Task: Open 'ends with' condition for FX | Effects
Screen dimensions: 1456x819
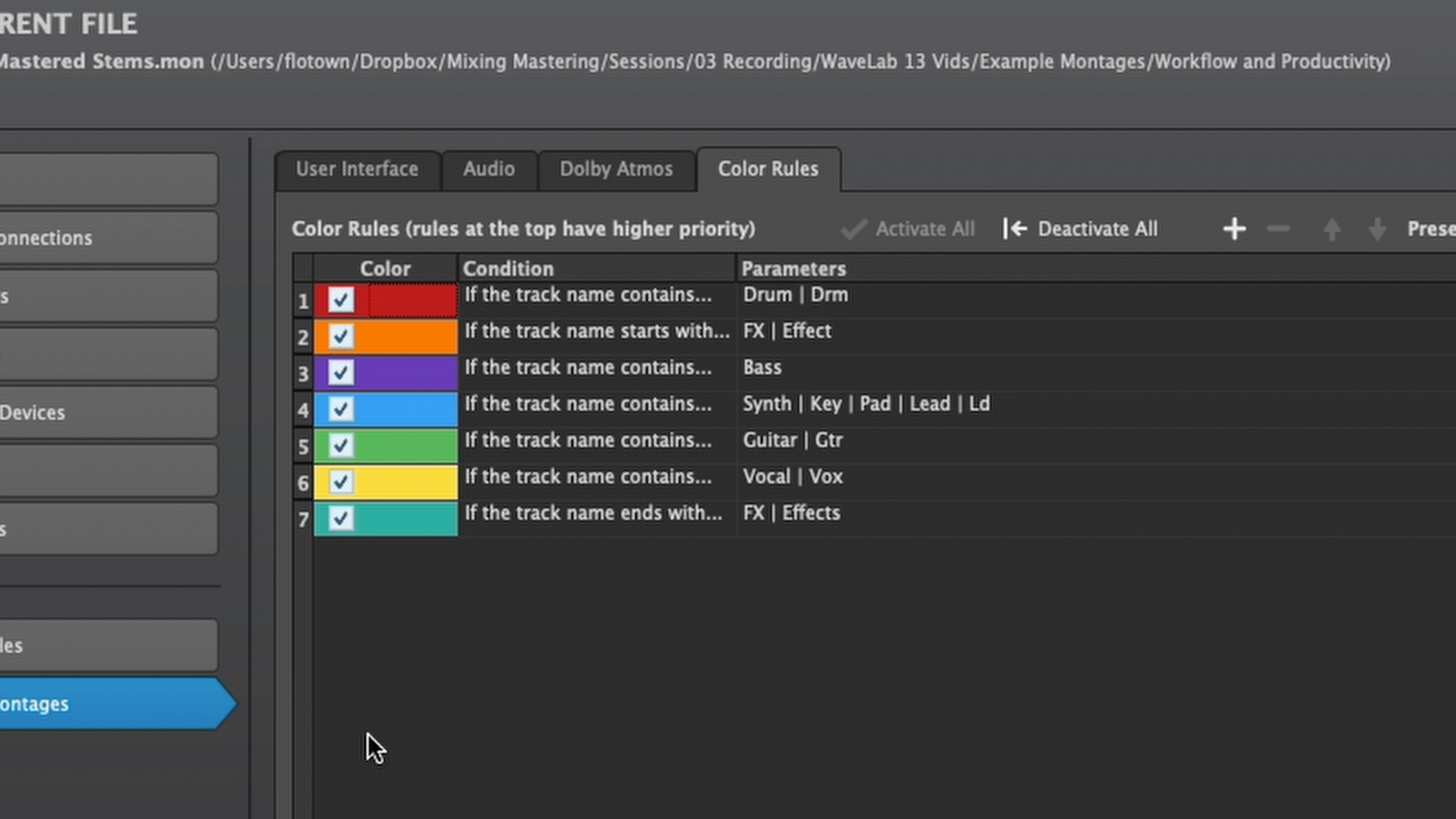Action: coord(592,513)
